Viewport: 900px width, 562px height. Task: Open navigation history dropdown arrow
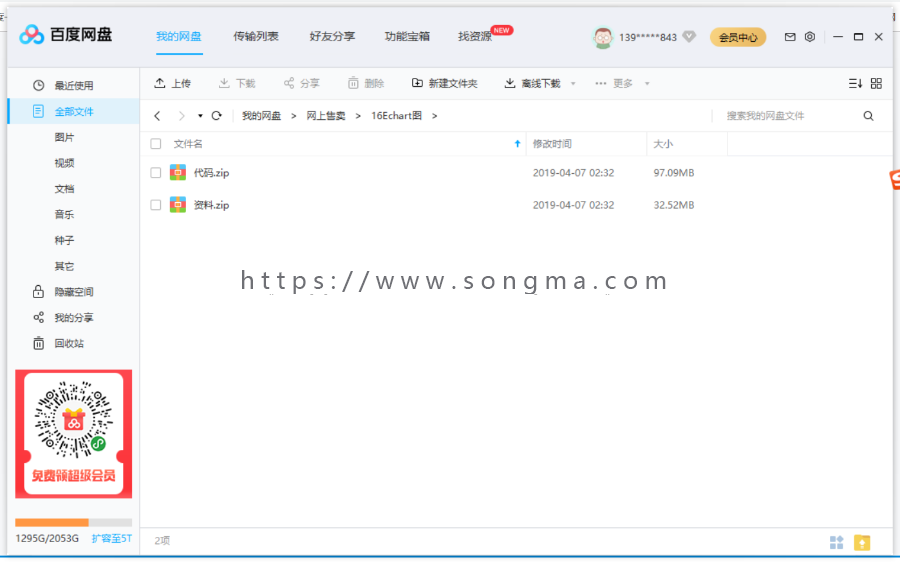point(200,116)
